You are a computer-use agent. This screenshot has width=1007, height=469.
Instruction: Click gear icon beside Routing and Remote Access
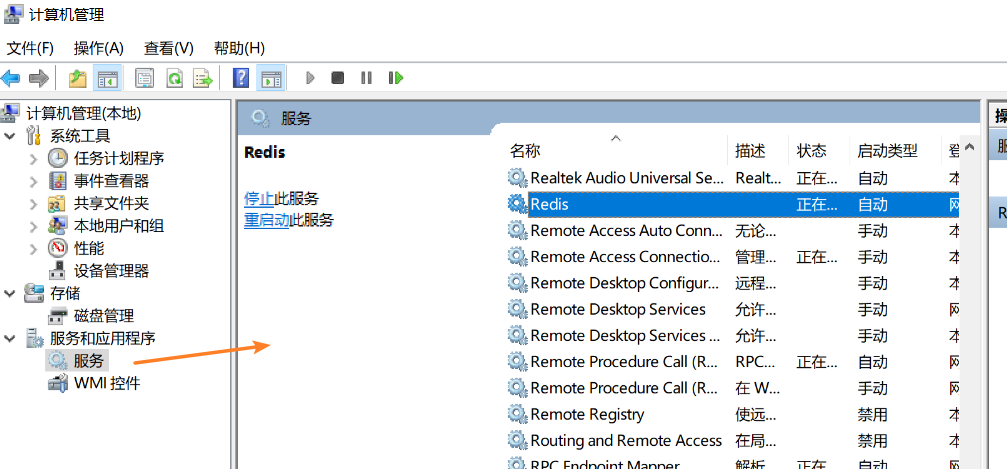tap(517, 441)
